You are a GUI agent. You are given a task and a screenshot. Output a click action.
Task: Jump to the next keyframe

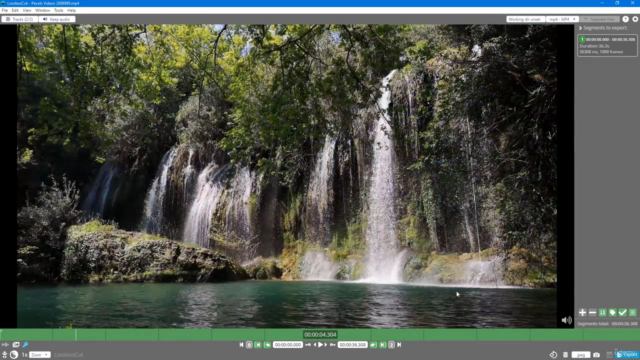coord(333,345)
